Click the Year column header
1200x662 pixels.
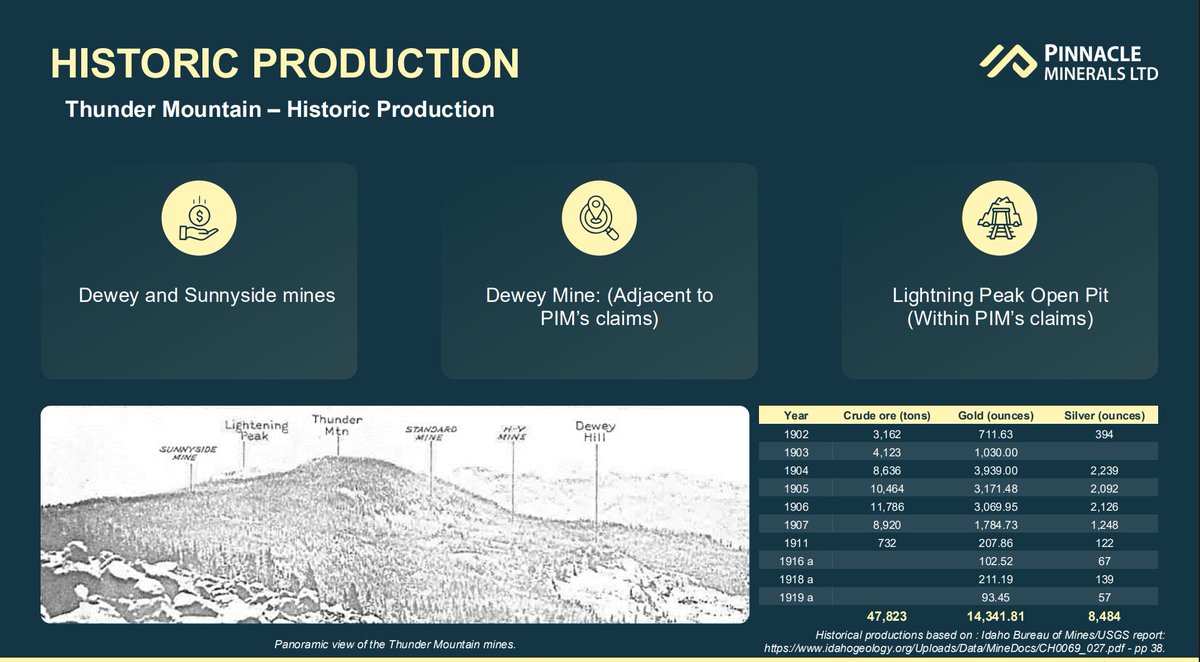tap(796, 415)
